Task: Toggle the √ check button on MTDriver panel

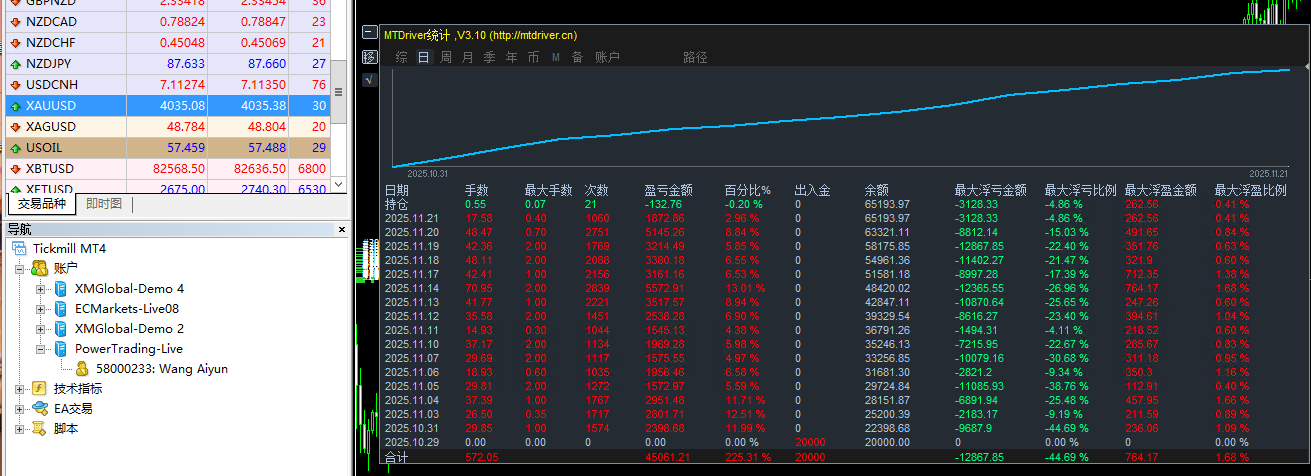Action: click(x=369, y=79)
